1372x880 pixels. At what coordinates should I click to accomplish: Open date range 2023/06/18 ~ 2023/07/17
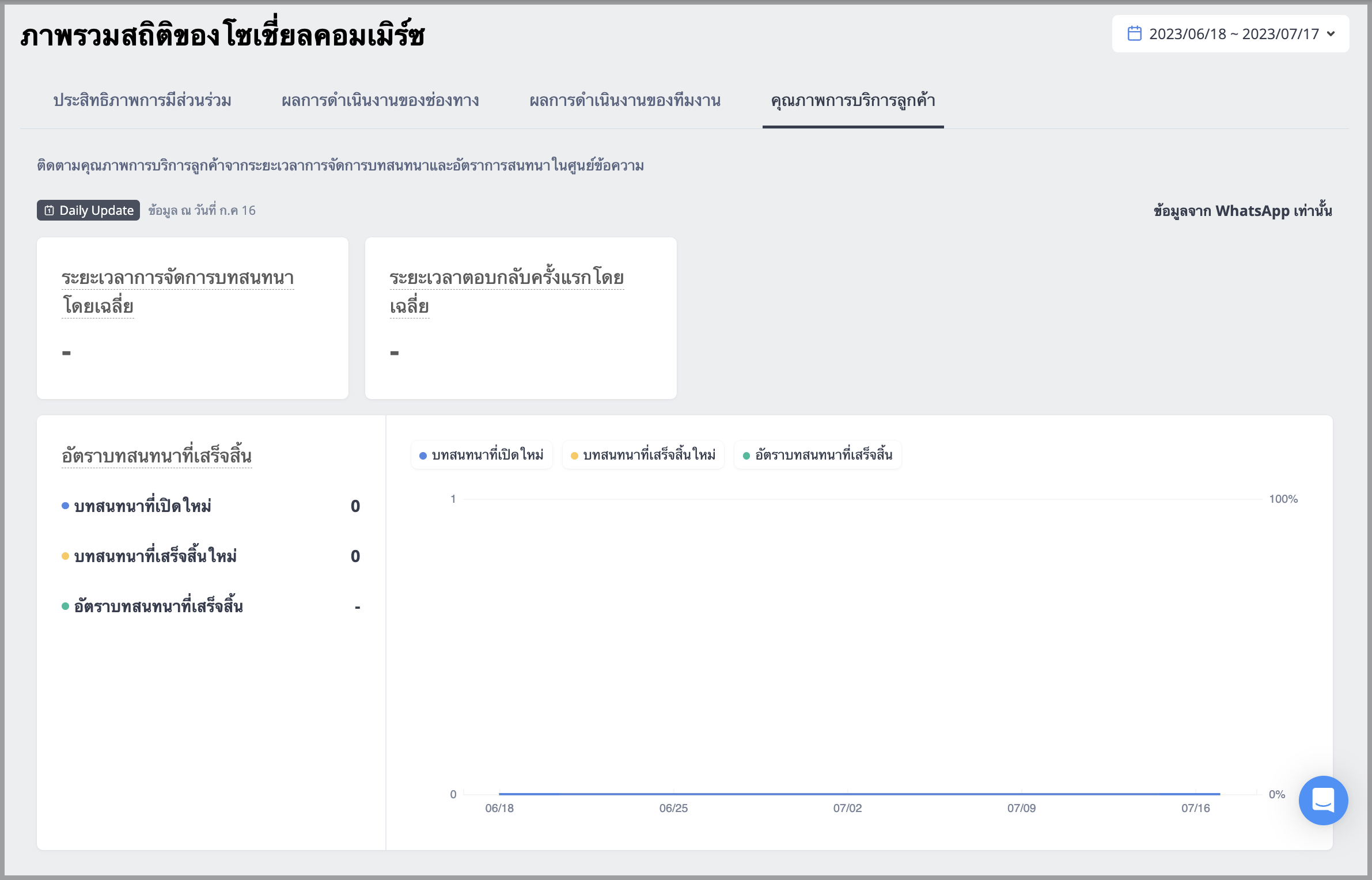pos(1230,34)
